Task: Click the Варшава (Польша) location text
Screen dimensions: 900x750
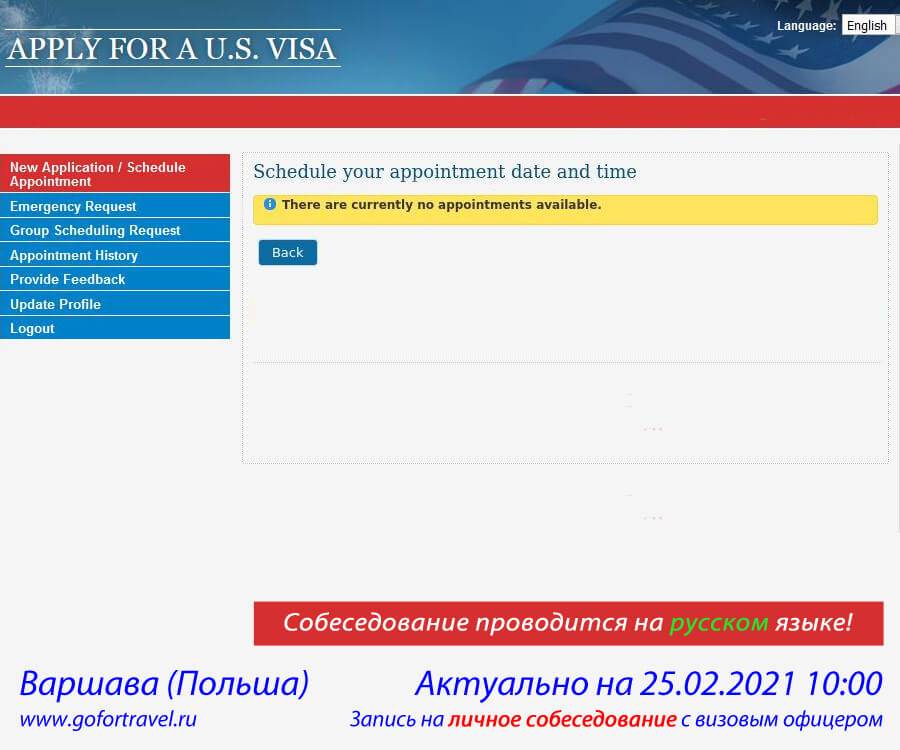Action: 164,684
